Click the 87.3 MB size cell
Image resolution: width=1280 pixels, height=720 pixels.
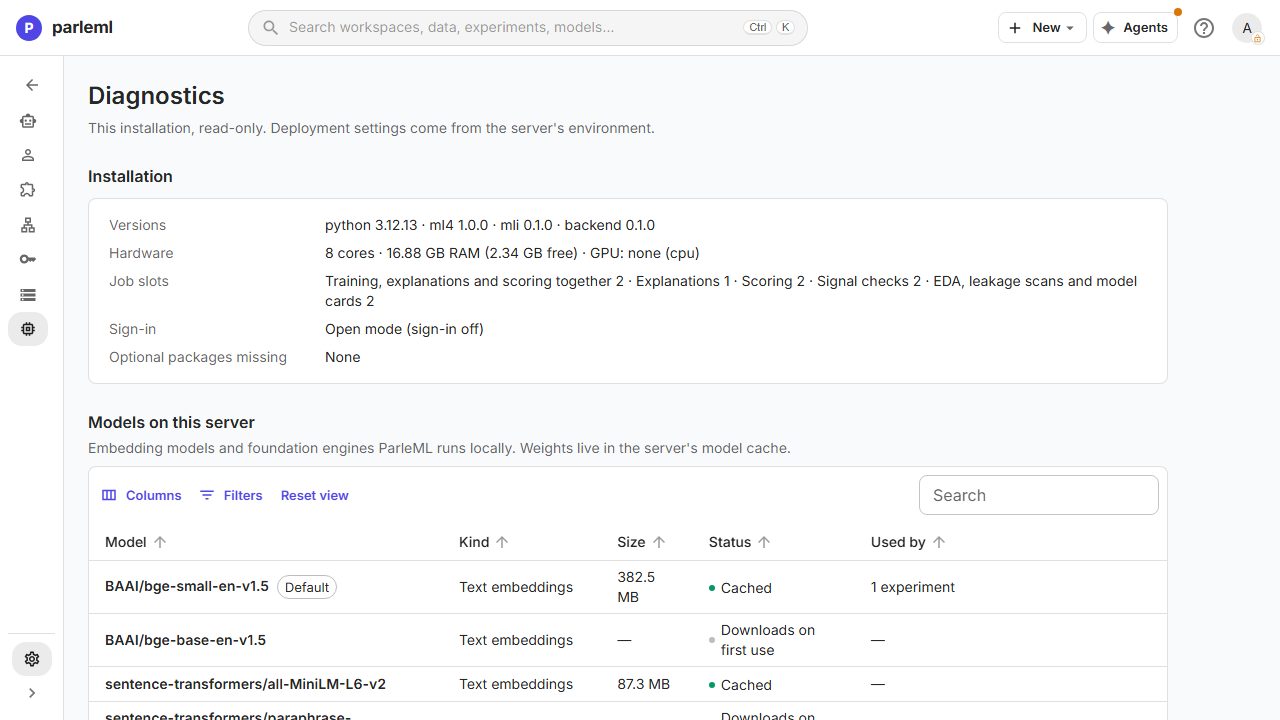[643, 685]
